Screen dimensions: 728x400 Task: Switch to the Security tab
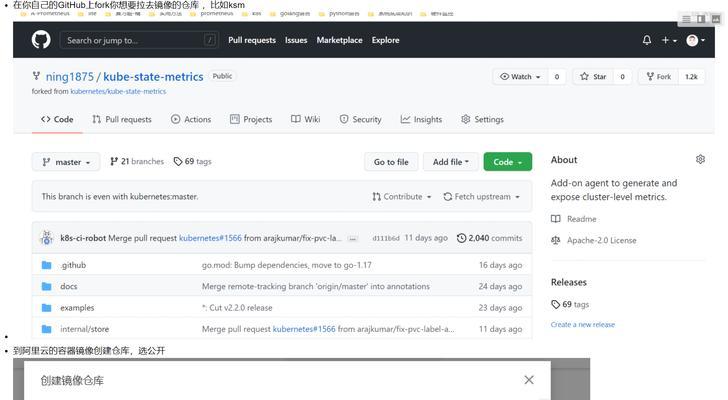pos(360,119)
